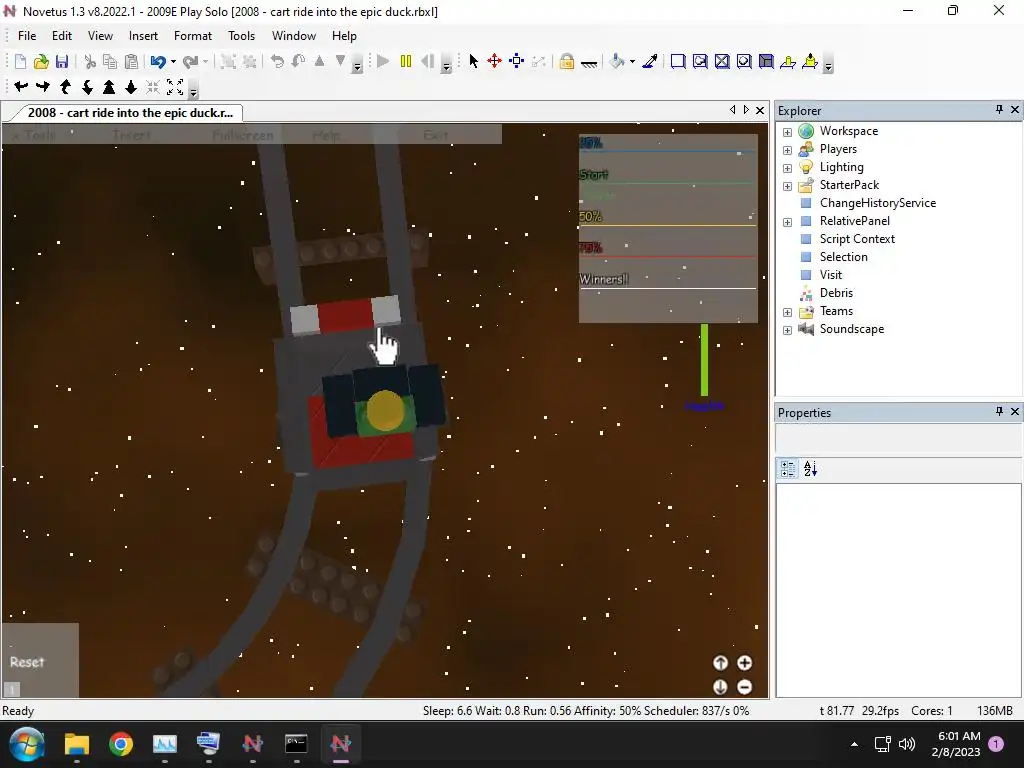Viewport: 1024px width, 768px height.
Task: Expand the RelativePanel tree node
Action: pyautogui.click(x=788, y=222)
